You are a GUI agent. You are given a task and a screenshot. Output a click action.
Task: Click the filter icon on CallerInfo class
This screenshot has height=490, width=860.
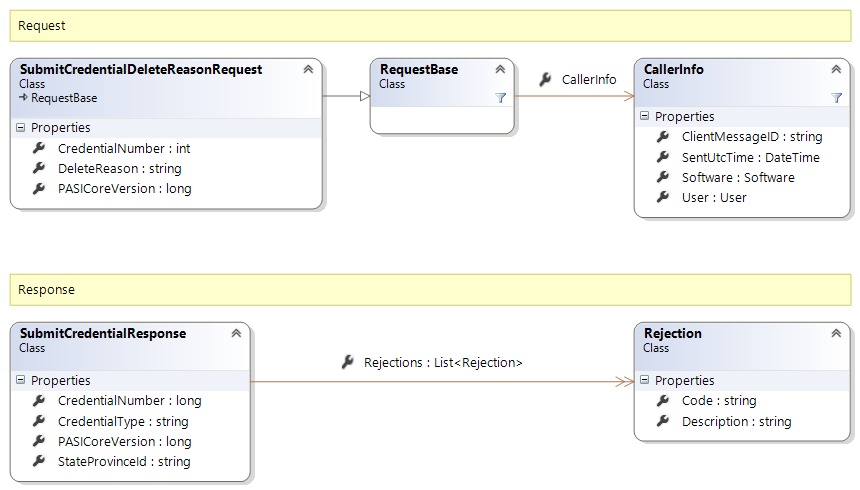[836, 98]
